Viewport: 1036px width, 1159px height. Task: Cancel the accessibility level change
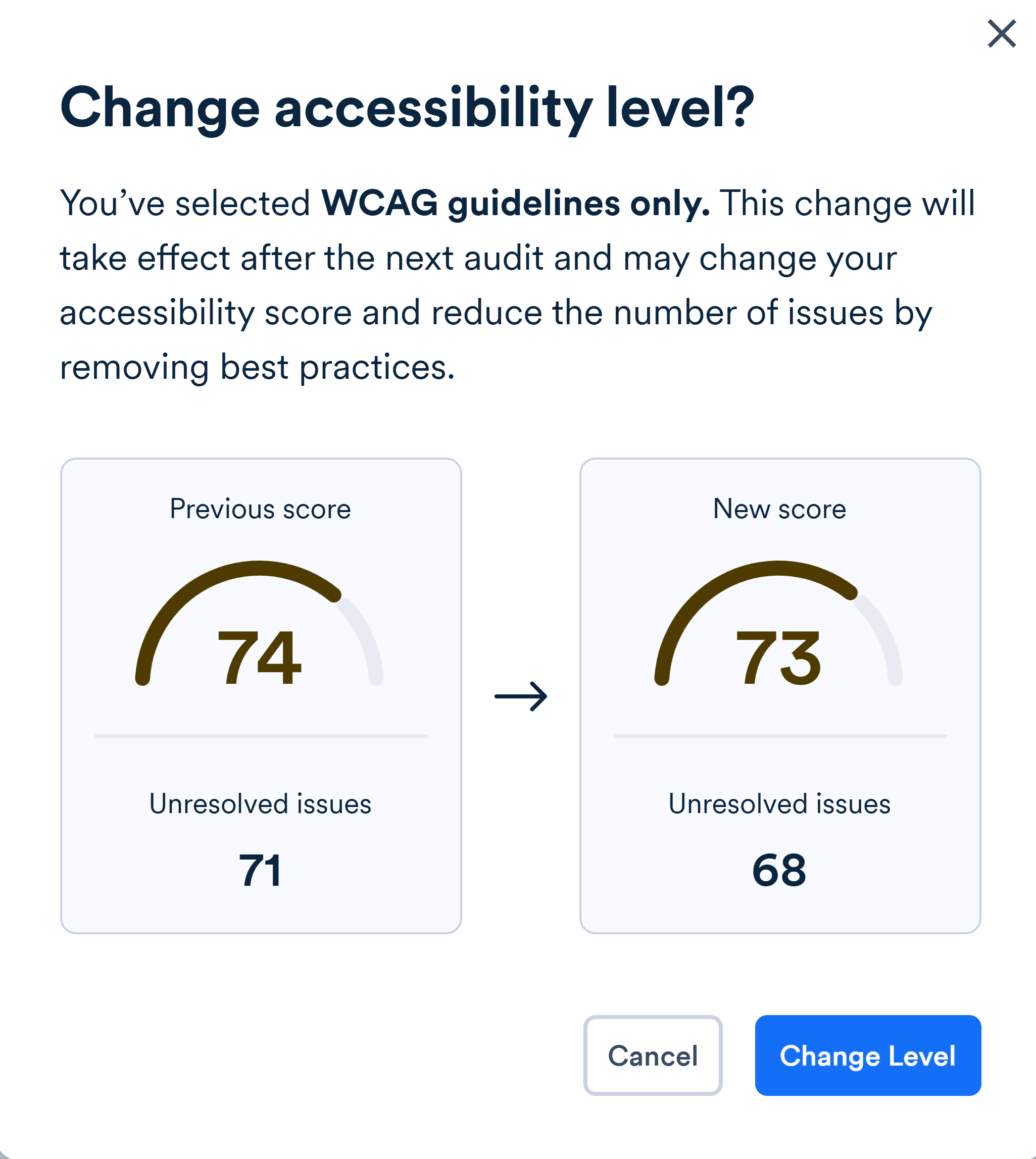[x=653, y=1056]
